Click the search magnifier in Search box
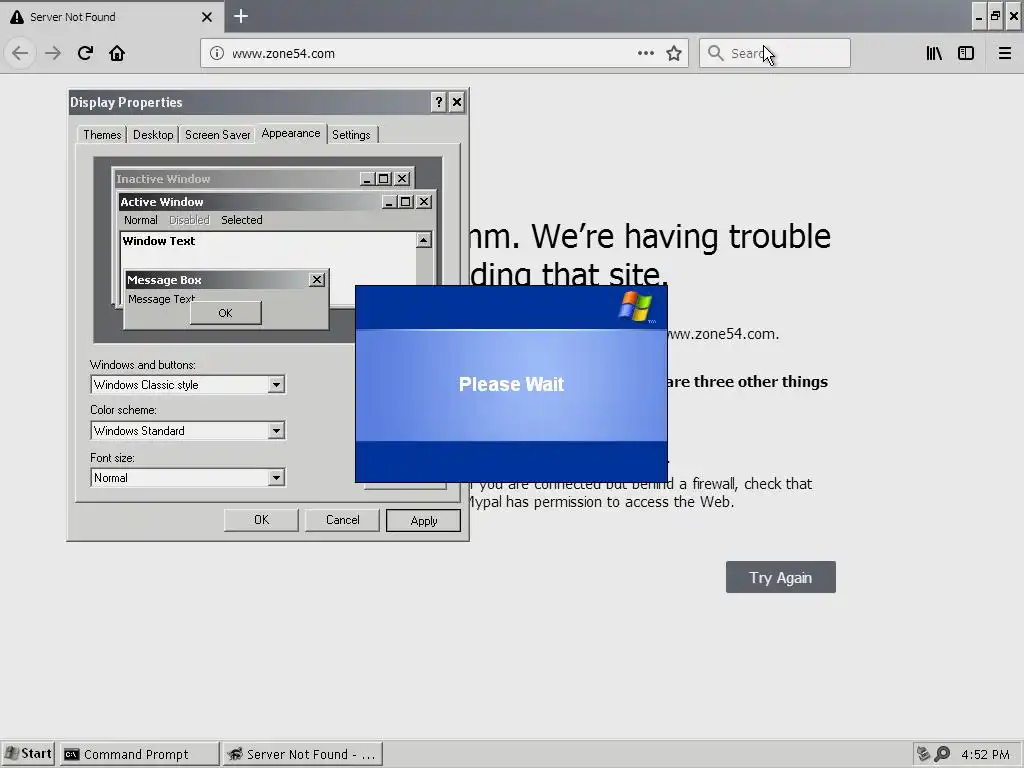 716,53
